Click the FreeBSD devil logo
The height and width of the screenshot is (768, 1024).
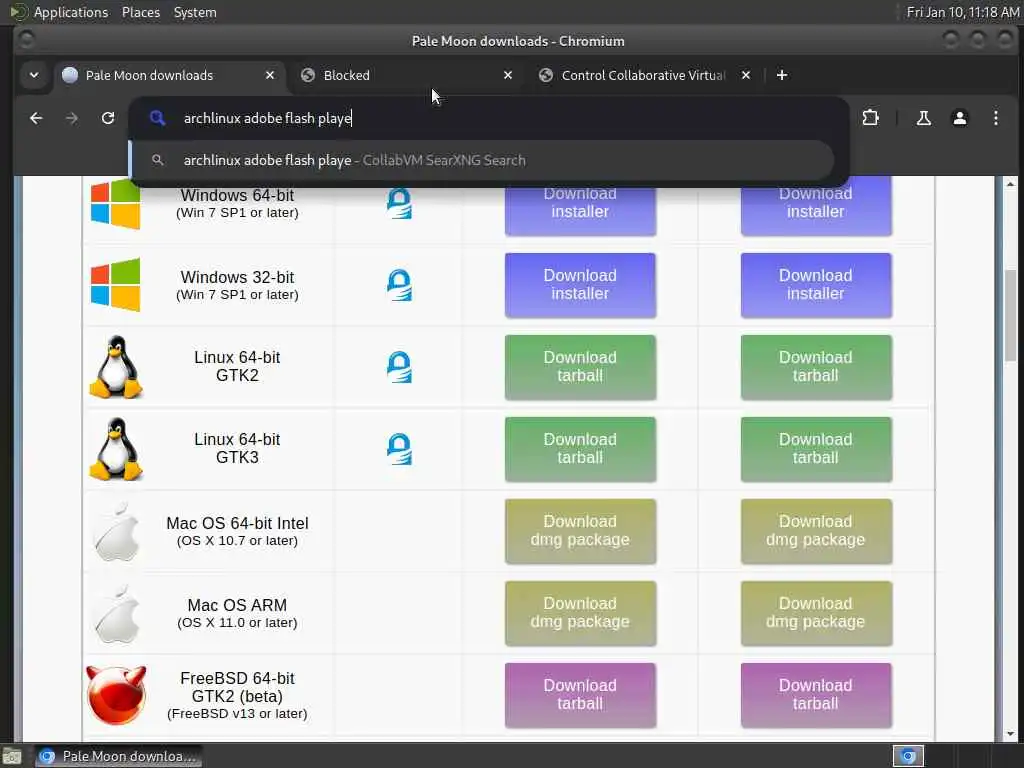(116, 696)
